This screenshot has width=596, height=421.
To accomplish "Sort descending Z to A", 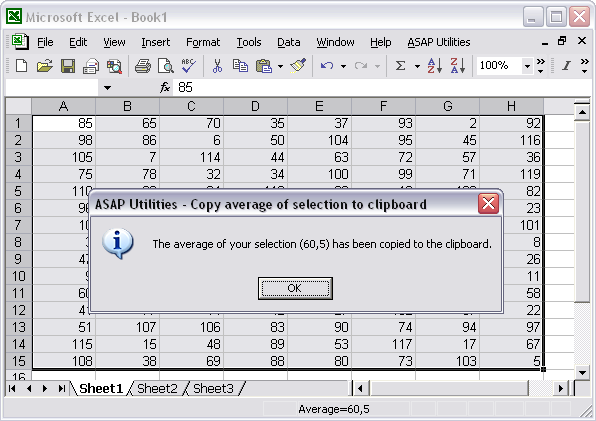I will tap(457, 66).
